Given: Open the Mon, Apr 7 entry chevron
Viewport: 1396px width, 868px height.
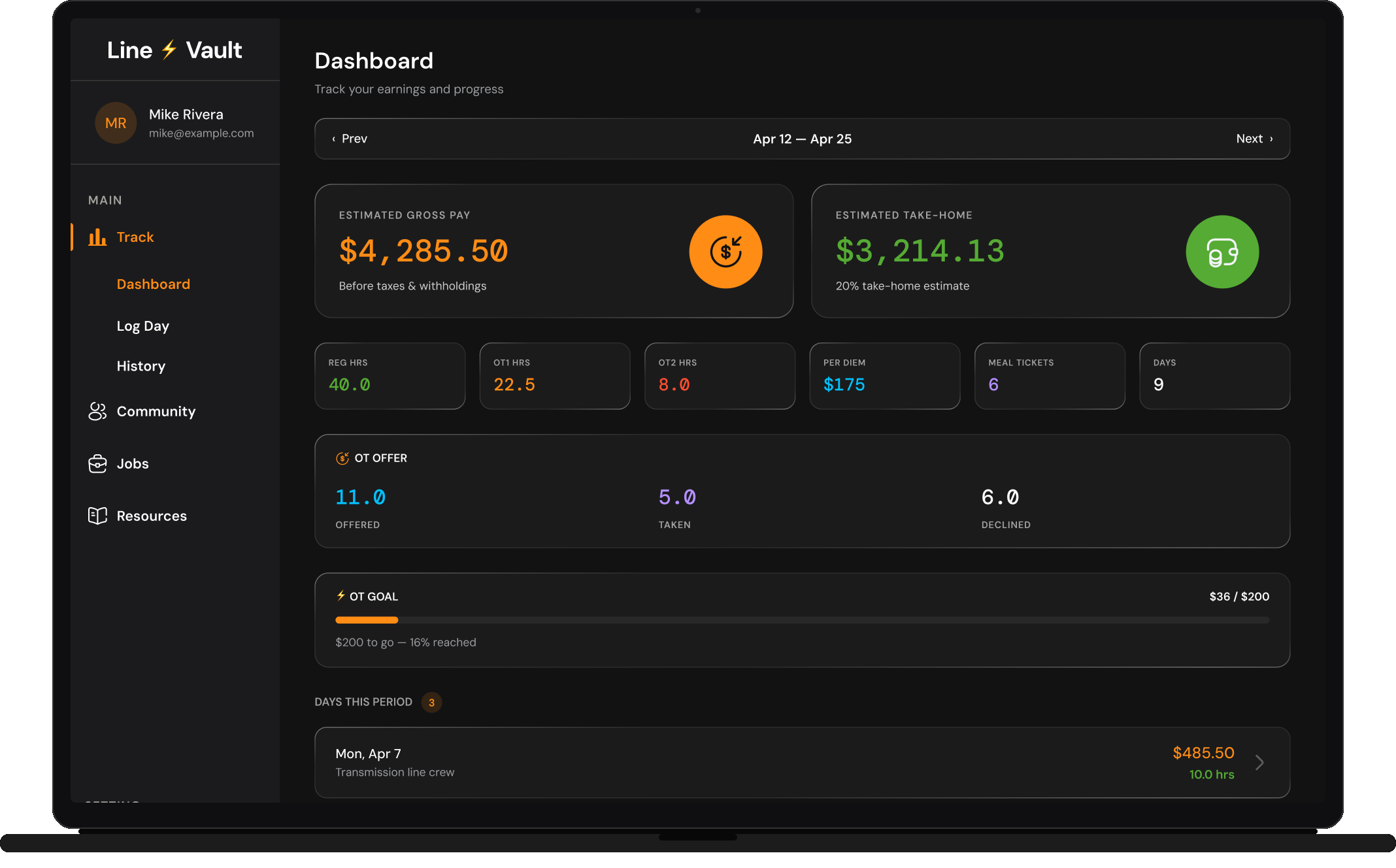Looking at the screenshot, I should 1259,763.
